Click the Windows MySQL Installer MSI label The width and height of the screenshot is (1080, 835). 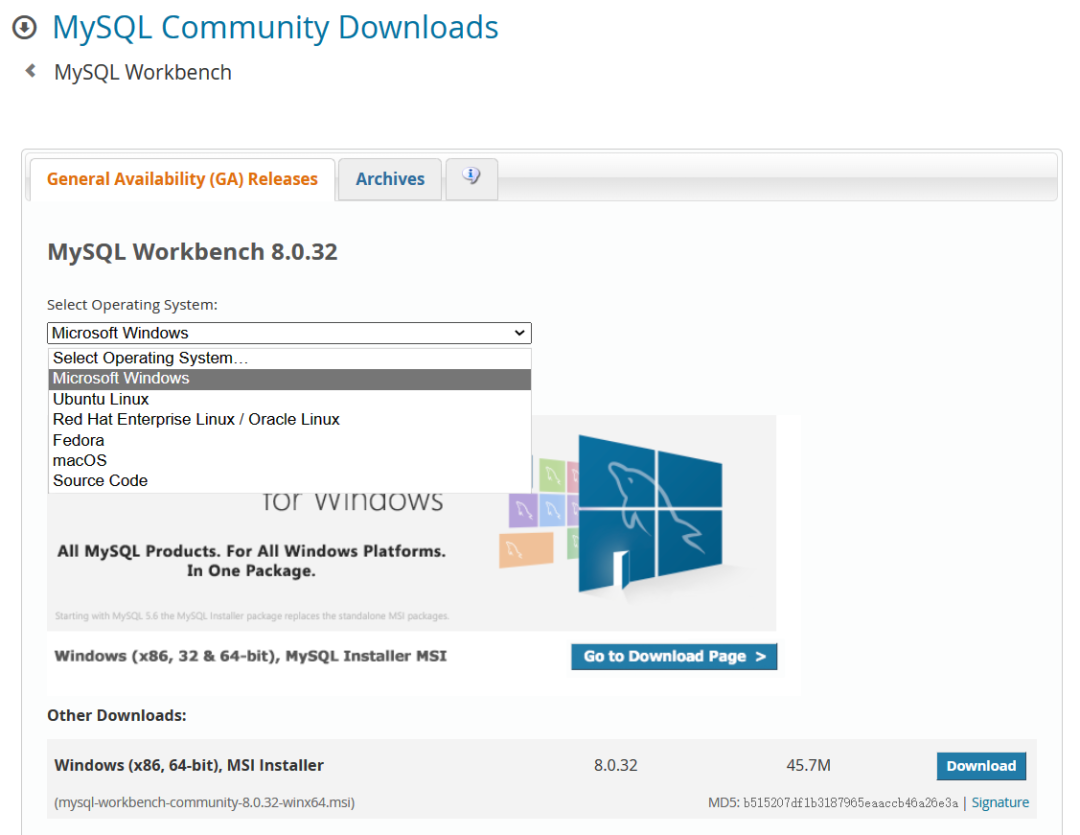click(250, 656)
